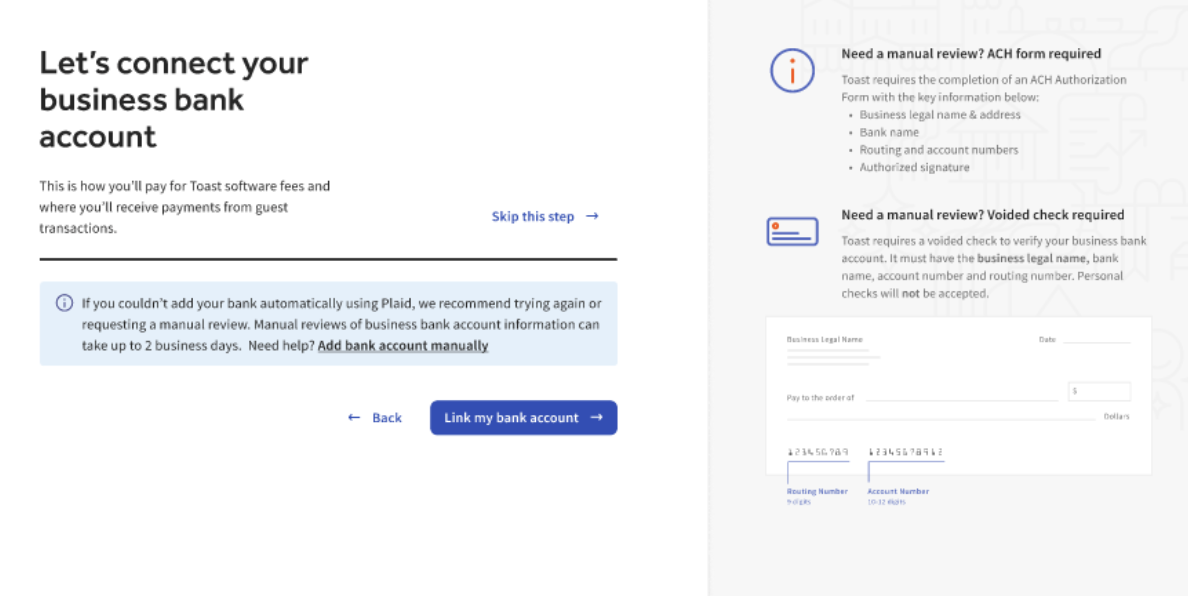Click the Bank name bullet item
Image resolution: width=1188 pixels, height=596 pixels.
(888, 132)
